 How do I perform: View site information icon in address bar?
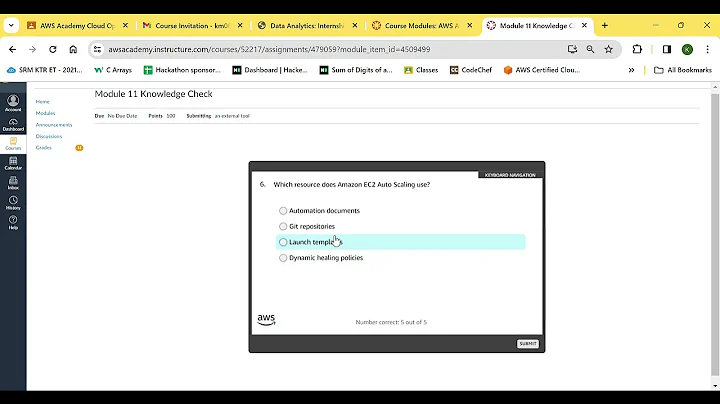[97, 49]
